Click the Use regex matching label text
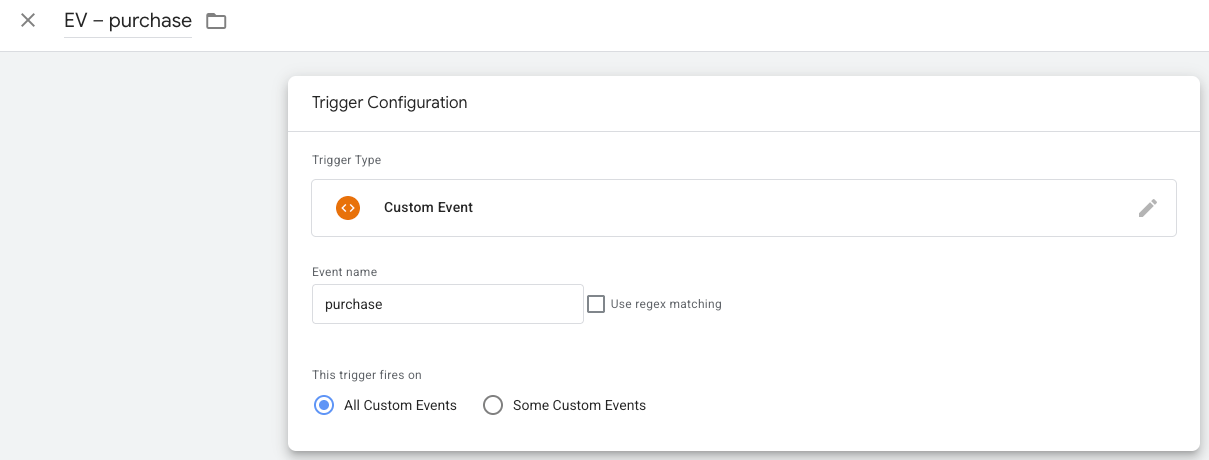 [x=666, y=304]
